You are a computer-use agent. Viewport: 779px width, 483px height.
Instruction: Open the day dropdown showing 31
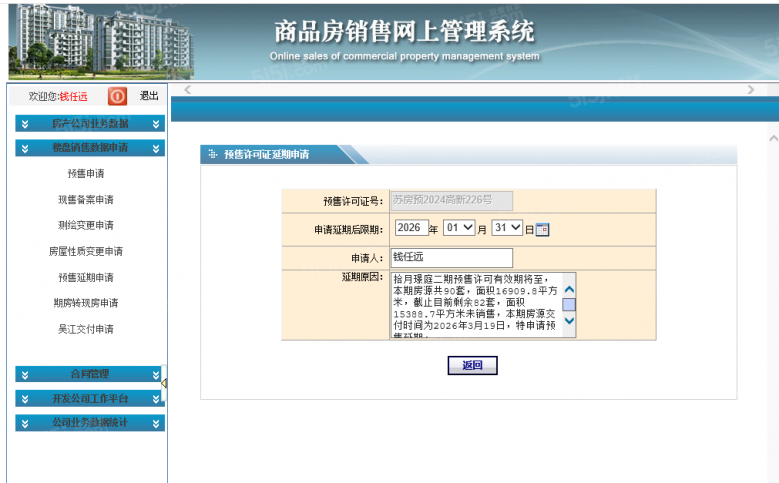pyautogui.click(x=507, y=228)
